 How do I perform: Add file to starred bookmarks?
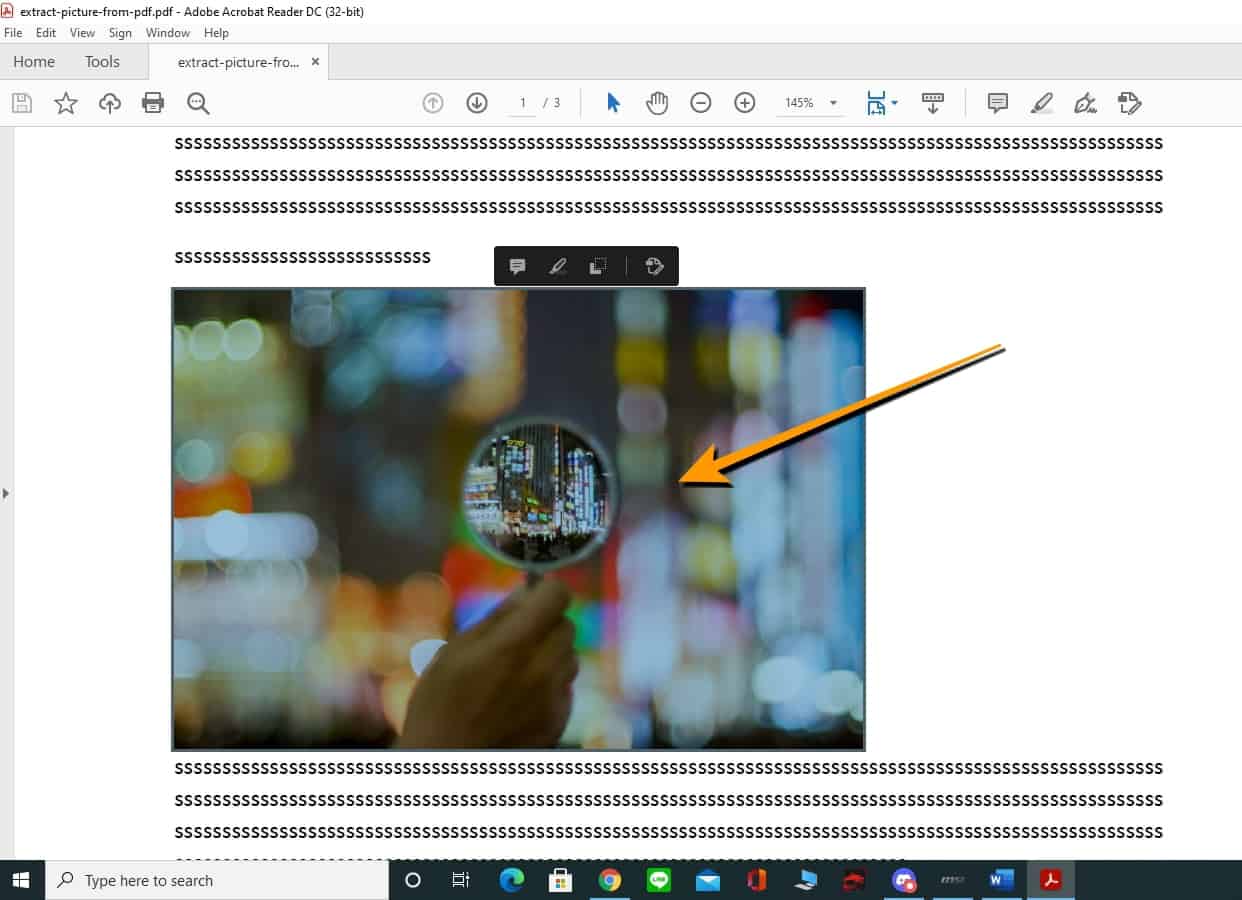66,103
